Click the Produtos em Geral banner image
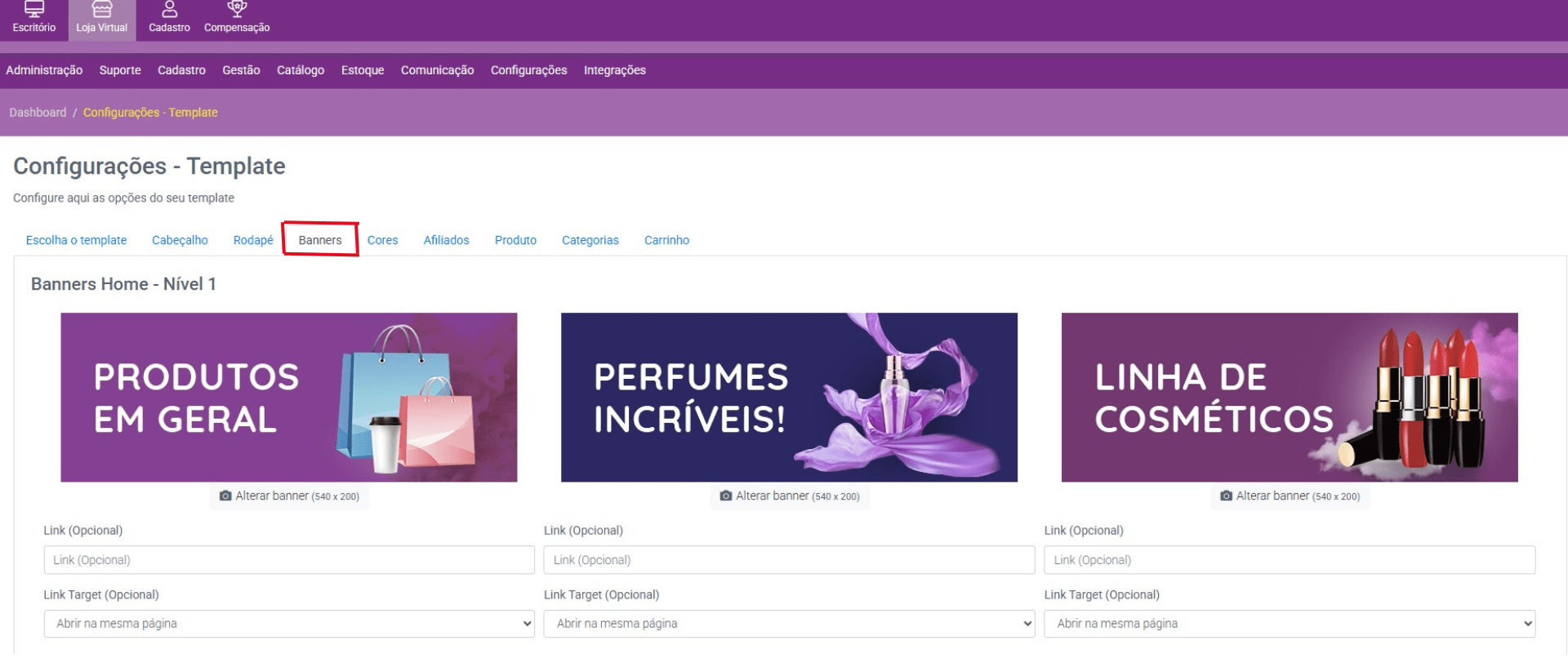Image resolution: width=1568 pixels, height=663 pixels. (289, 398)
